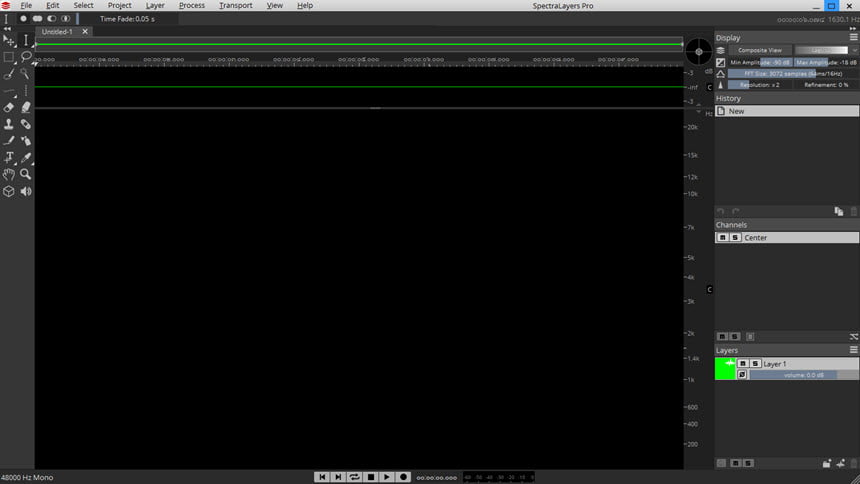Open the Edit menu
Viewport: 860px width, 484px height.
click(x=53, y=5)
